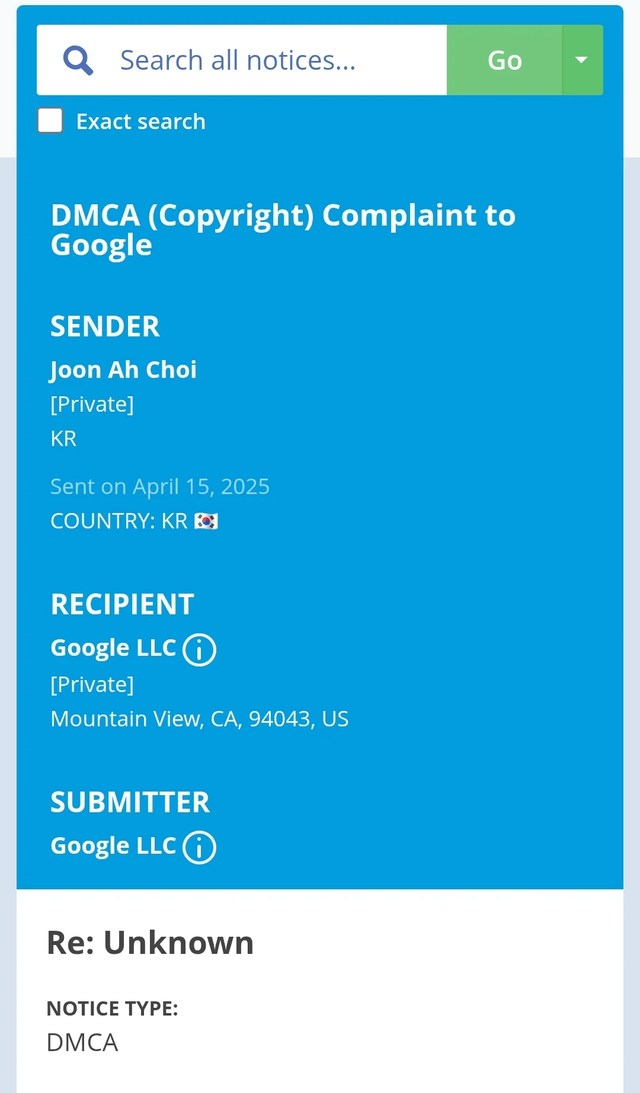Click the Mountain View, CA address line
The image size is (640, 1093).
click(199, 718)
